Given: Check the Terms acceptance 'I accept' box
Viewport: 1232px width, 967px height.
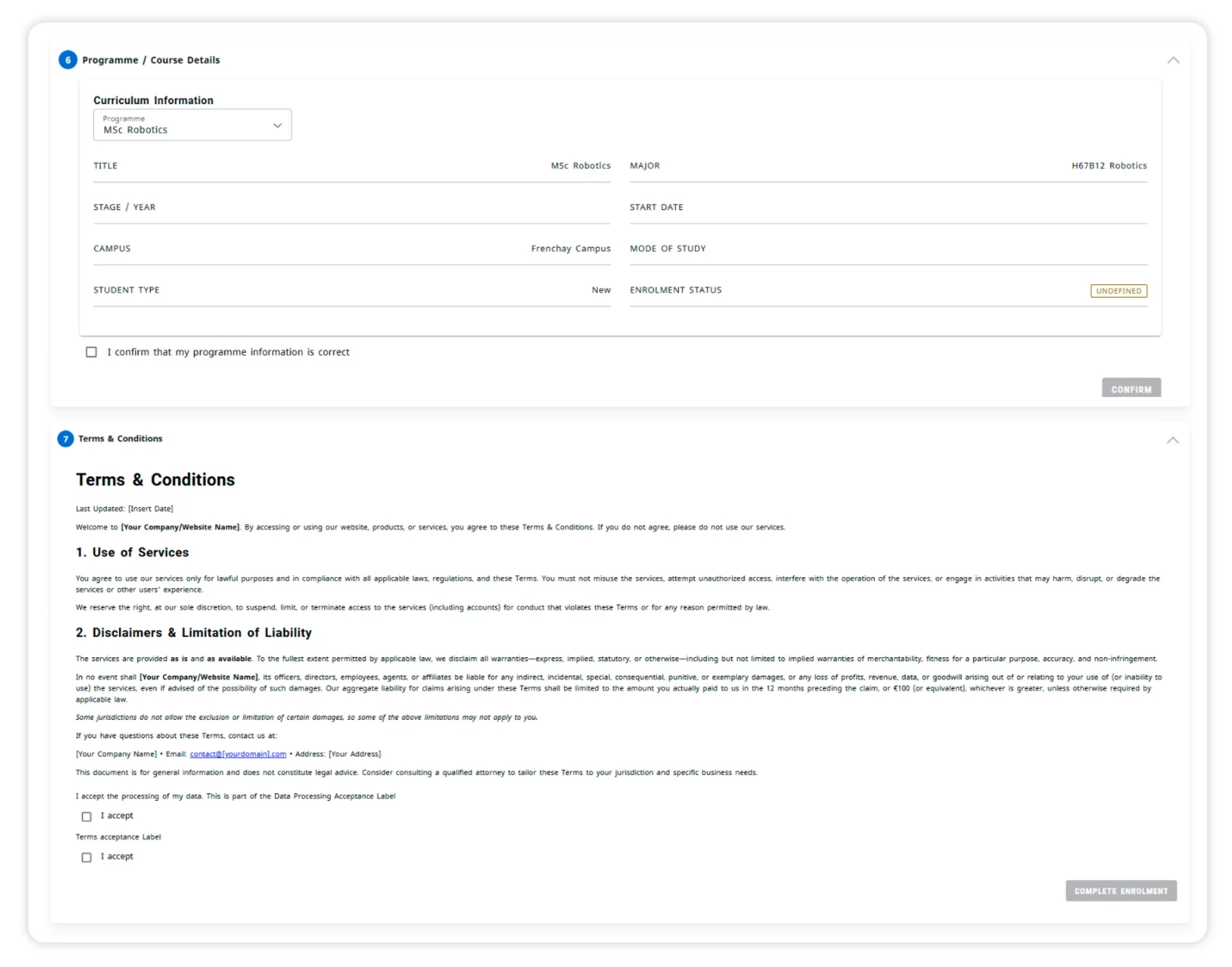Looking at the screenshot, I should pyautogui.click(x=86, y=857).
